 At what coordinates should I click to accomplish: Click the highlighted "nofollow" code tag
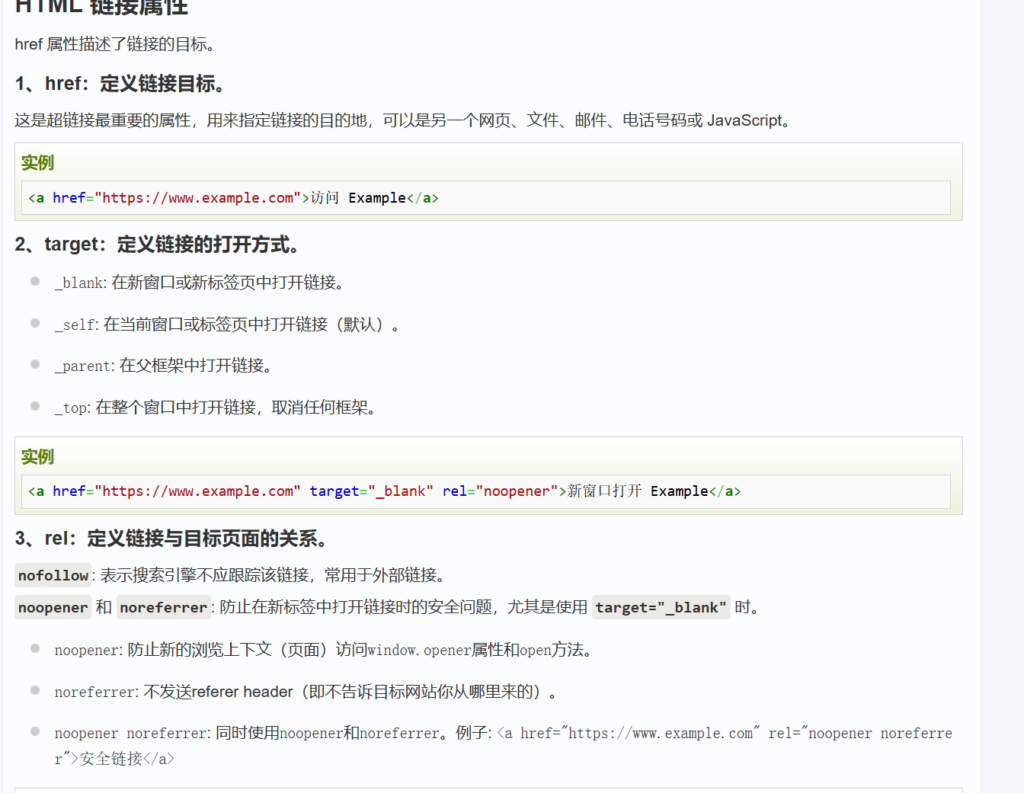coord(53,576)
